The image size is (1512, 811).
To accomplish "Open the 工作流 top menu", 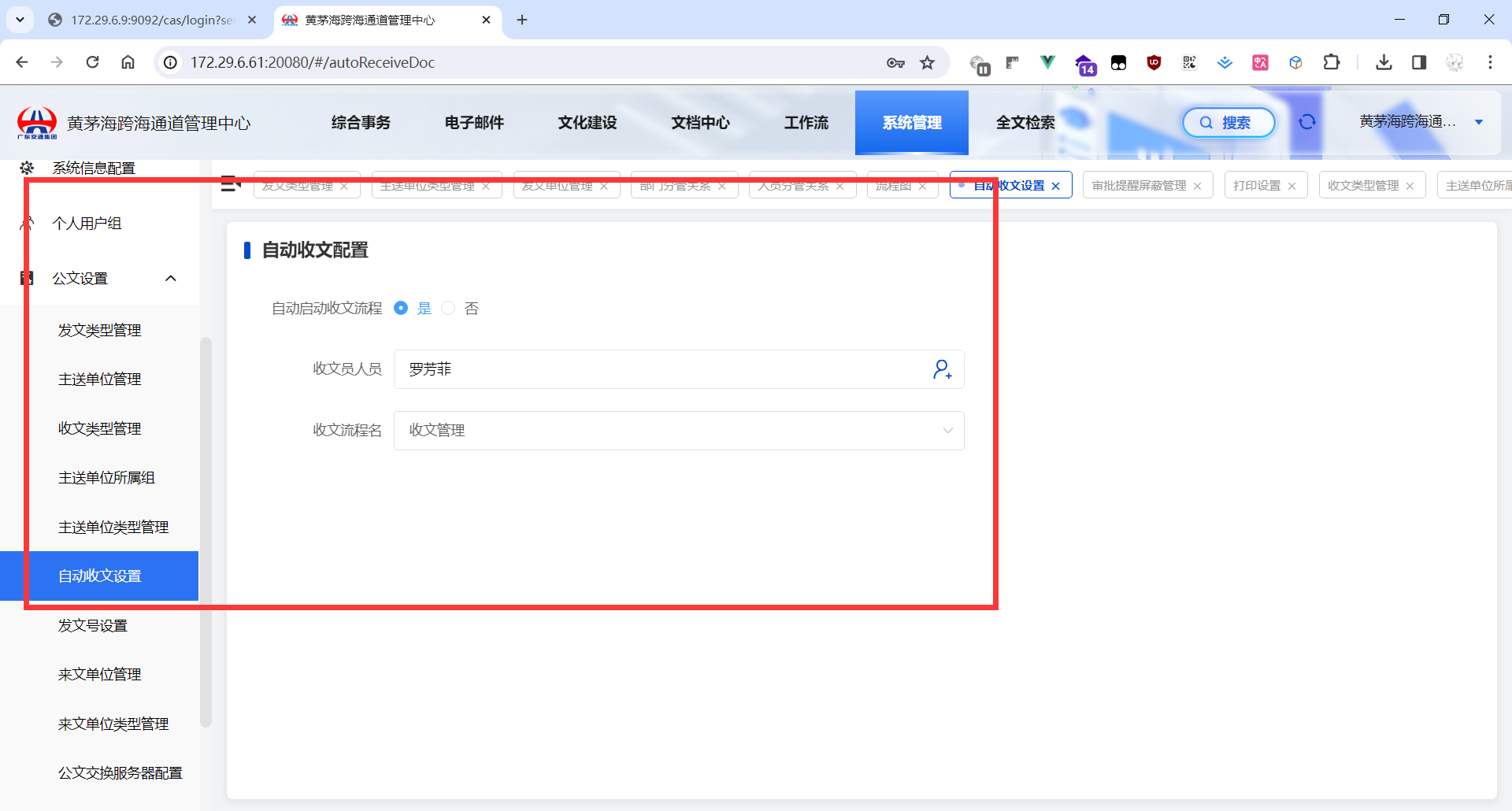I will (x=806, y=123).
